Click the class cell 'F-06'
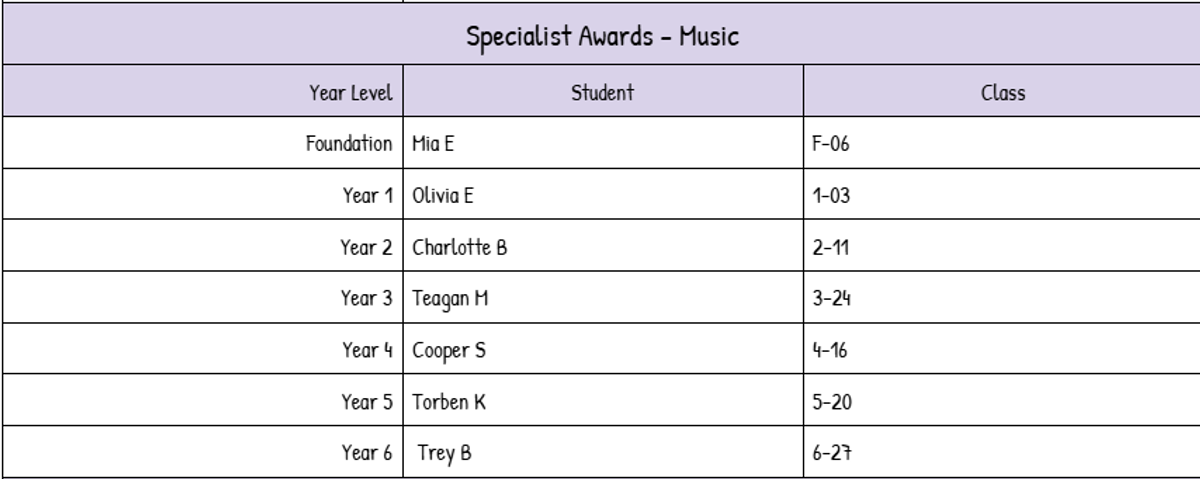The height and width of the screenshot is (479, 1200). (831, 144)
